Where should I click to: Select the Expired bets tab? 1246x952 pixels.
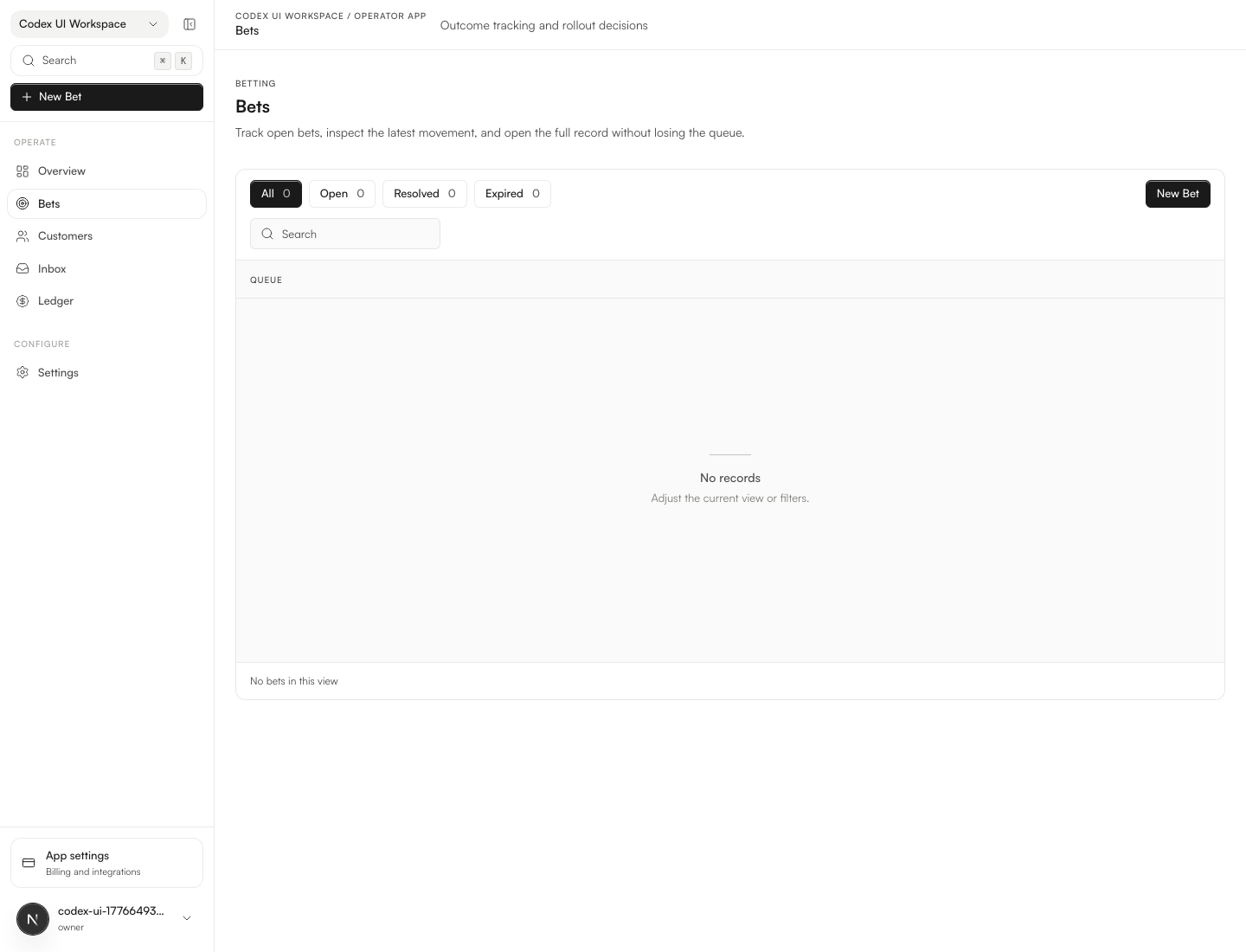[x=512, y=194]
